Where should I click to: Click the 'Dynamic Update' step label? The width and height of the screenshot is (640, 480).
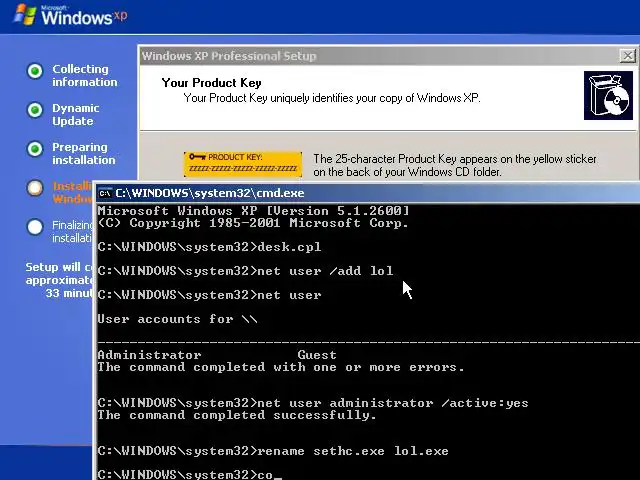[x=76, y=115]
